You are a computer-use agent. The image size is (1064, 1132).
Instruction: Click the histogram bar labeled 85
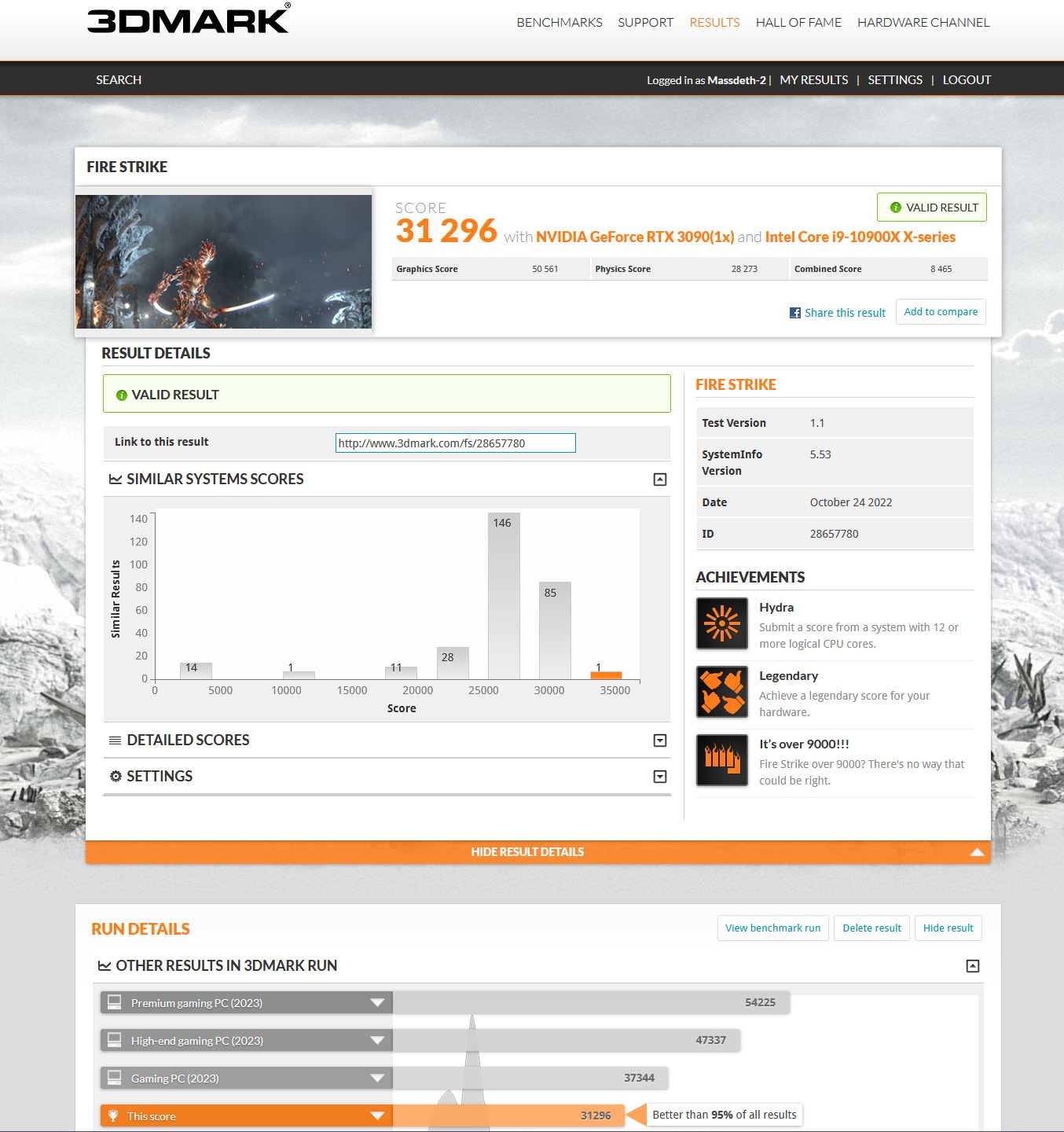(x=555, y=630)
